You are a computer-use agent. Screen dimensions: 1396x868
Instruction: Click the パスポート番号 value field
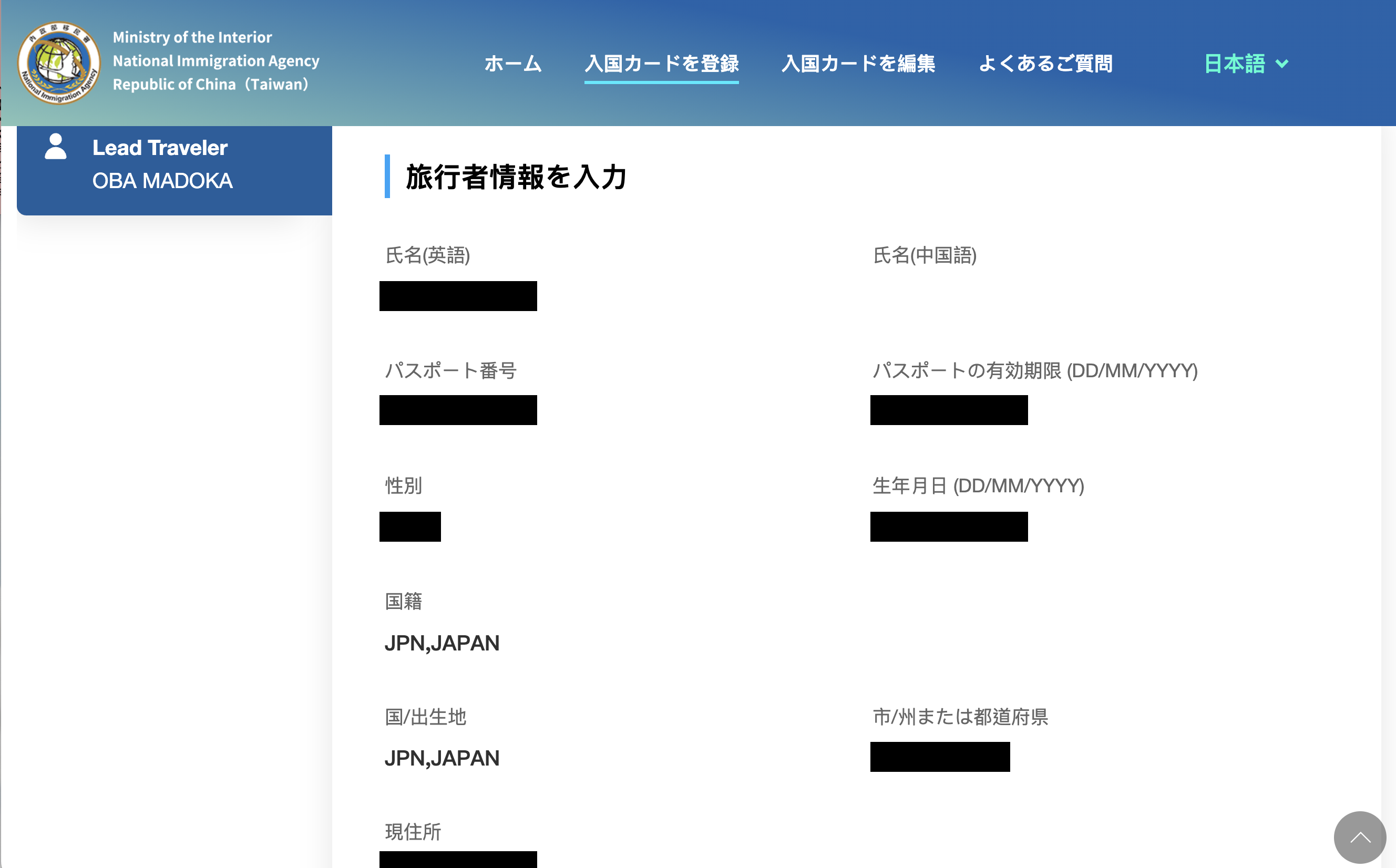458,410
